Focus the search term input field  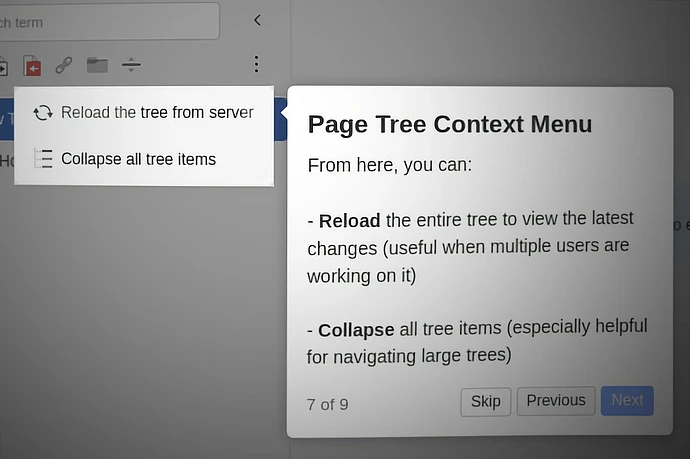pyautogui.click(x=108, y=21)
